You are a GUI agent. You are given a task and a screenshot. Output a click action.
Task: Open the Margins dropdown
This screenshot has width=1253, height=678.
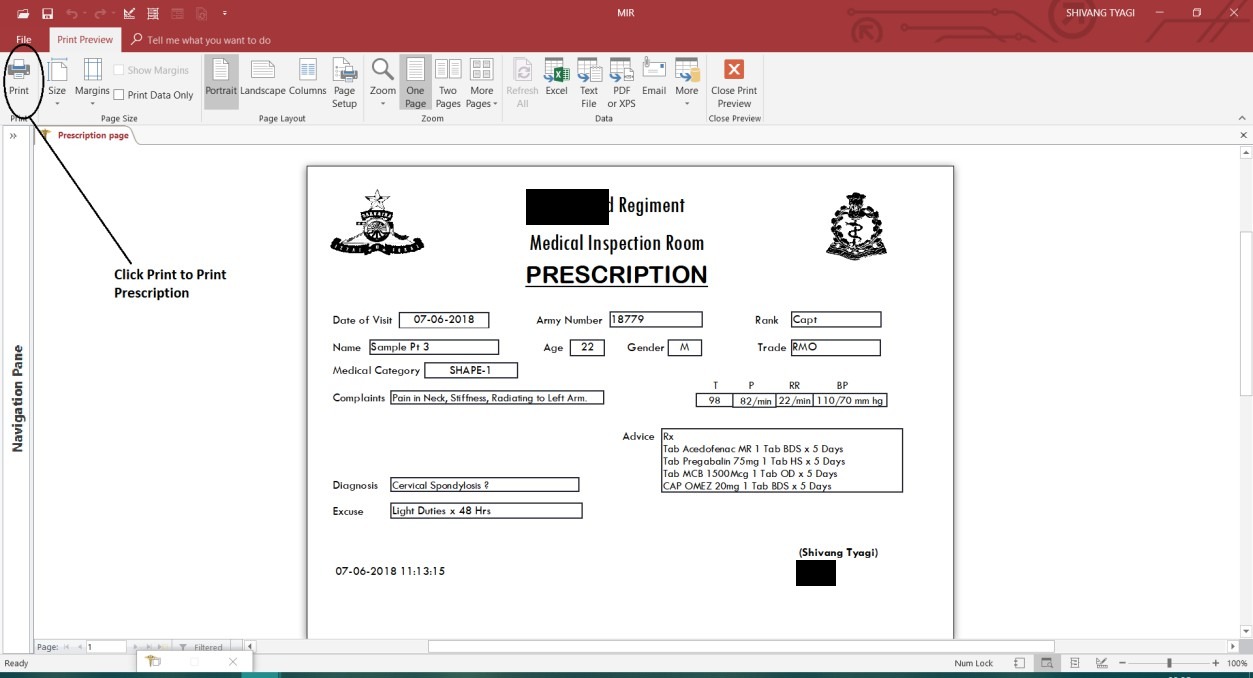click(92, 82)
